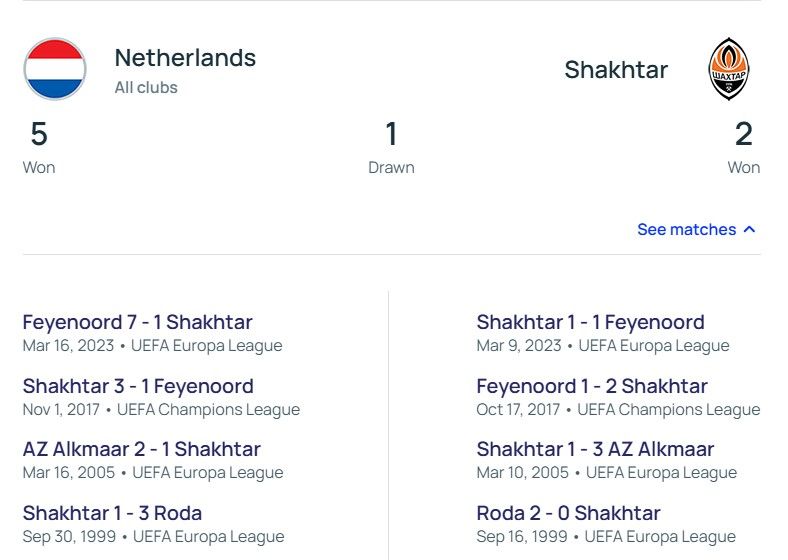Open Shakhtar 1 - 3 AZ Alkmaar match
This screenshot has height=560, width=788.
coord(595,449)
